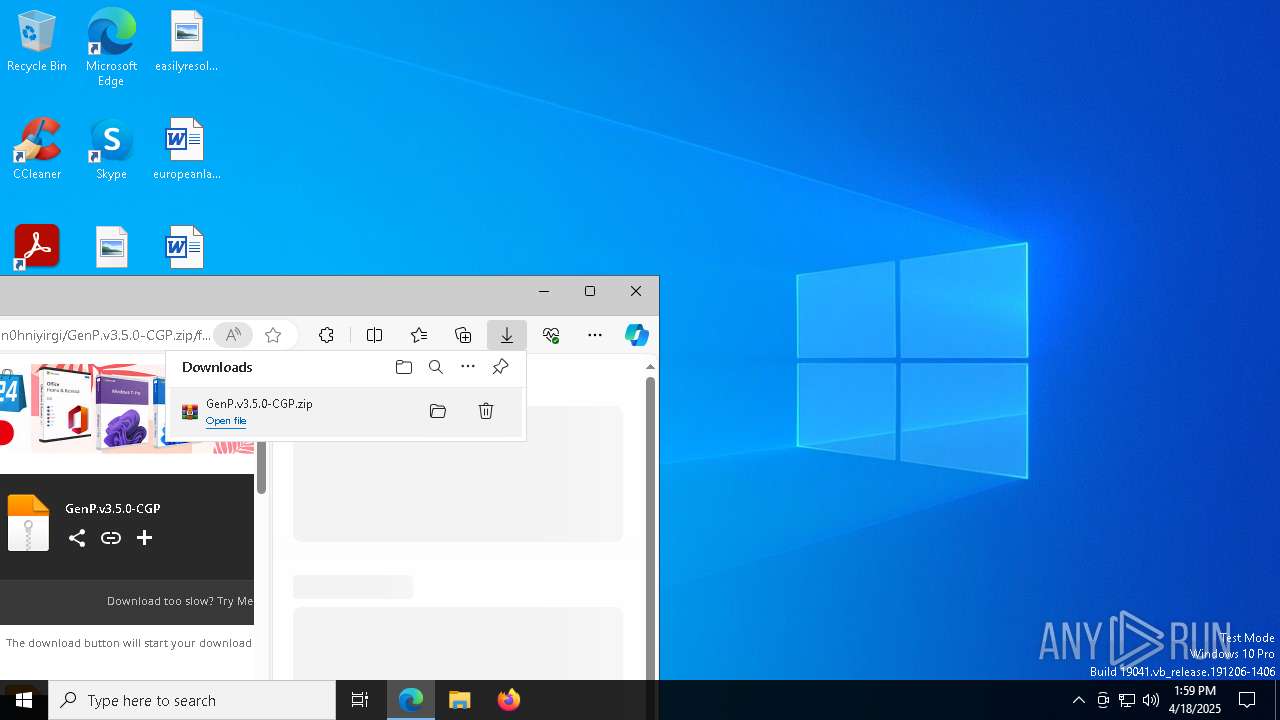Search downloads with magnifier icon
The width and height of the screenshot is (1280, 720).
pos(436,367)
